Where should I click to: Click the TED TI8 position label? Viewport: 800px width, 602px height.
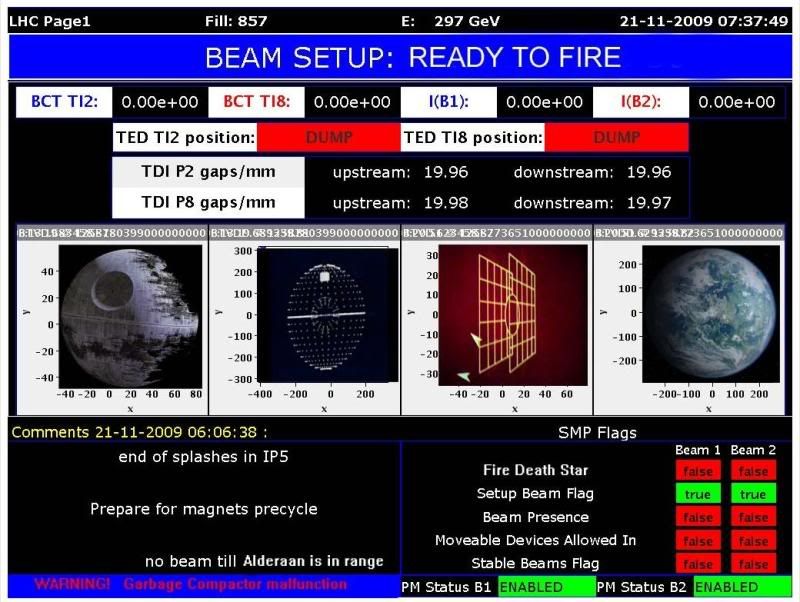[473, 137]
